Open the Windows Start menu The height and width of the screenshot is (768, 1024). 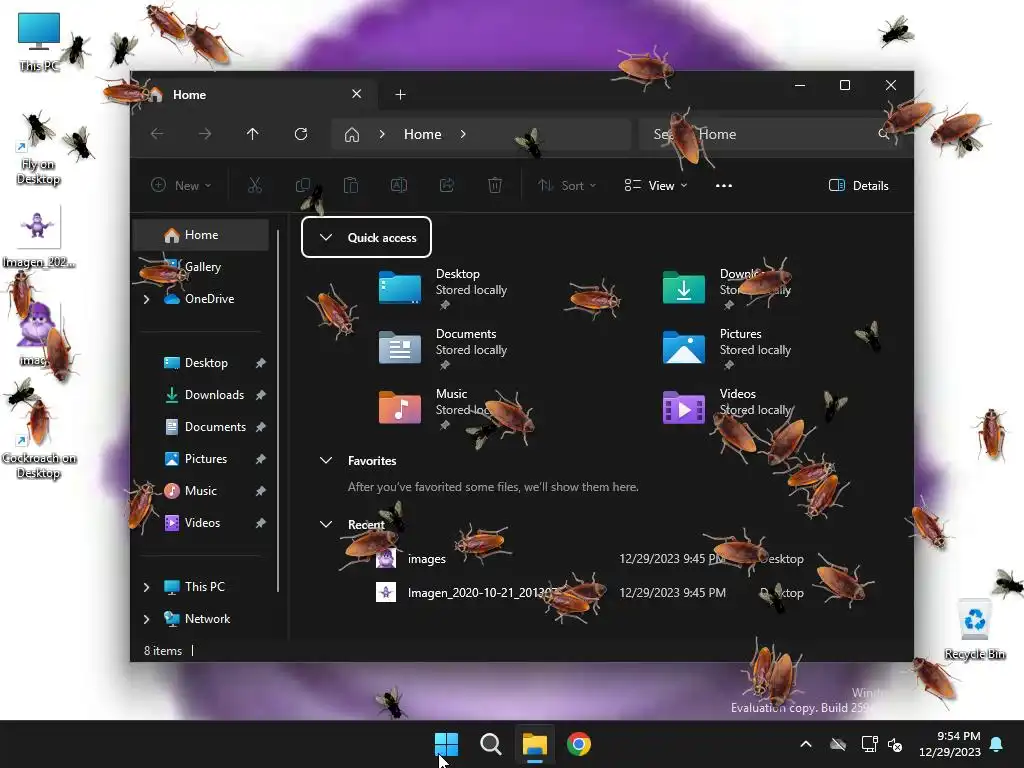pos(447,744)
